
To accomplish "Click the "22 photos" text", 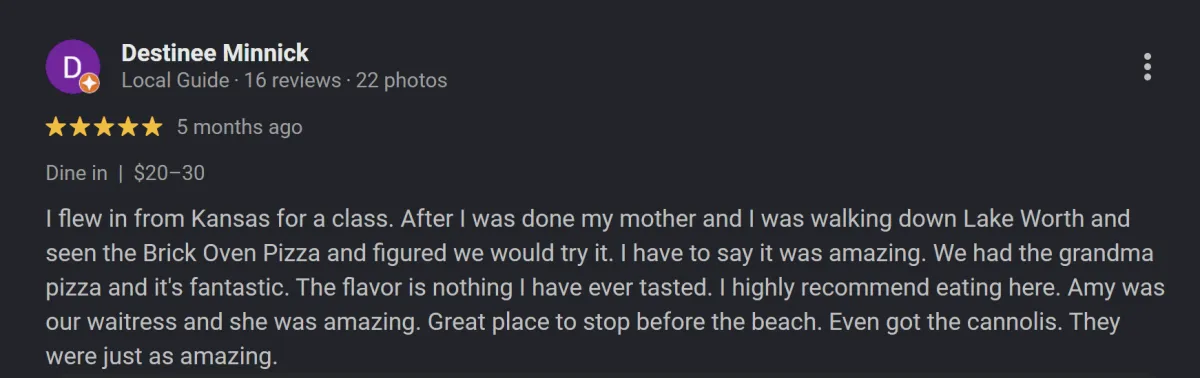I will (401, 80).
